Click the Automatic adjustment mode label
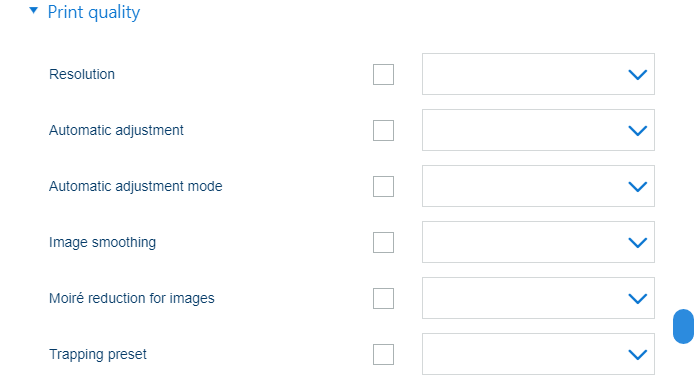 pyautogui.click(x=136, y=186)
